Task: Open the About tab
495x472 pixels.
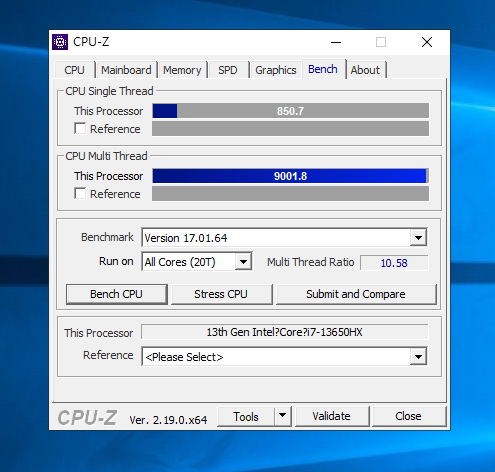Action: (x=365, y=70)
